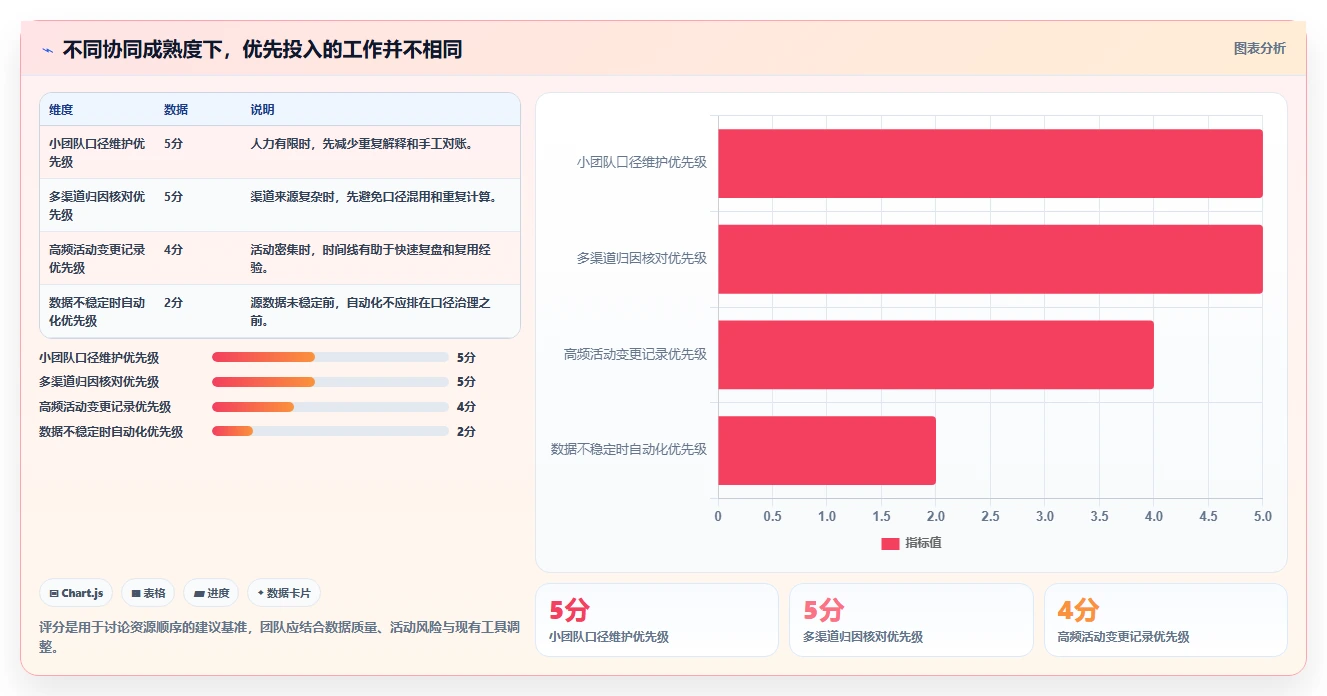Click the footer note starting 评分是用于讨论资源顺序
Viewport: 1327px width, 696px height.
(x=279, y=637)
